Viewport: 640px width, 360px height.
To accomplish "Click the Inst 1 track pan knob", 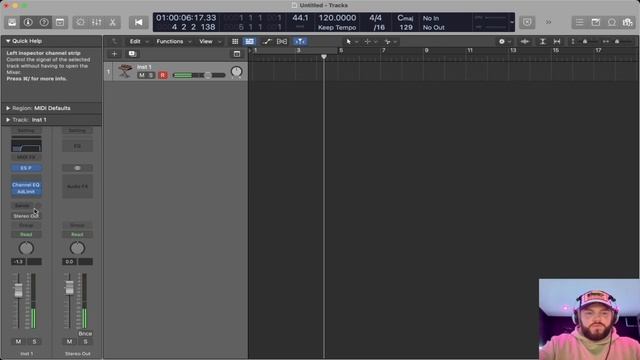I will point(236,72).
